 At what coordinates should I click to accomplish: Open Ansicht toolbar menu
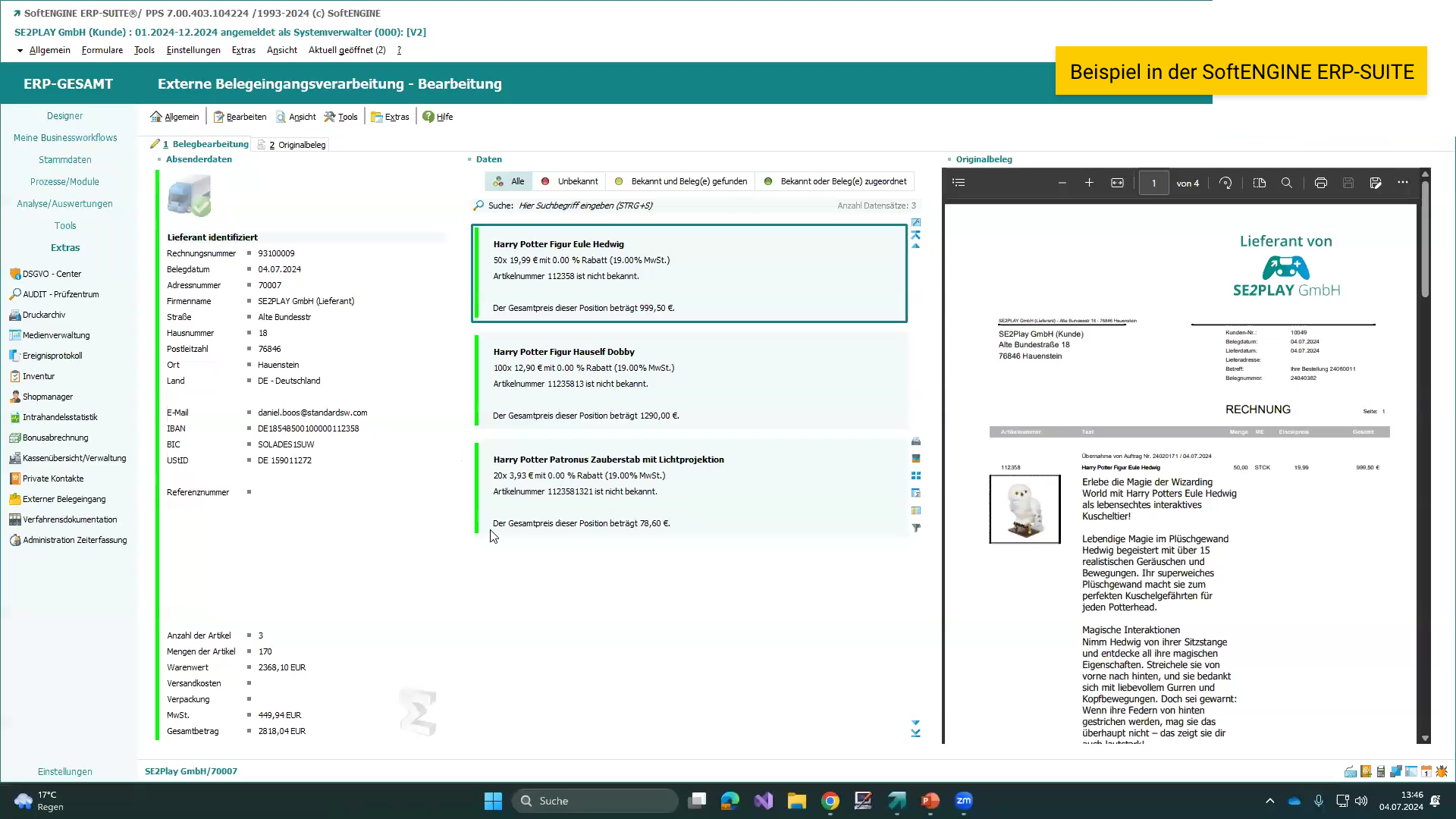pos(296,117)
